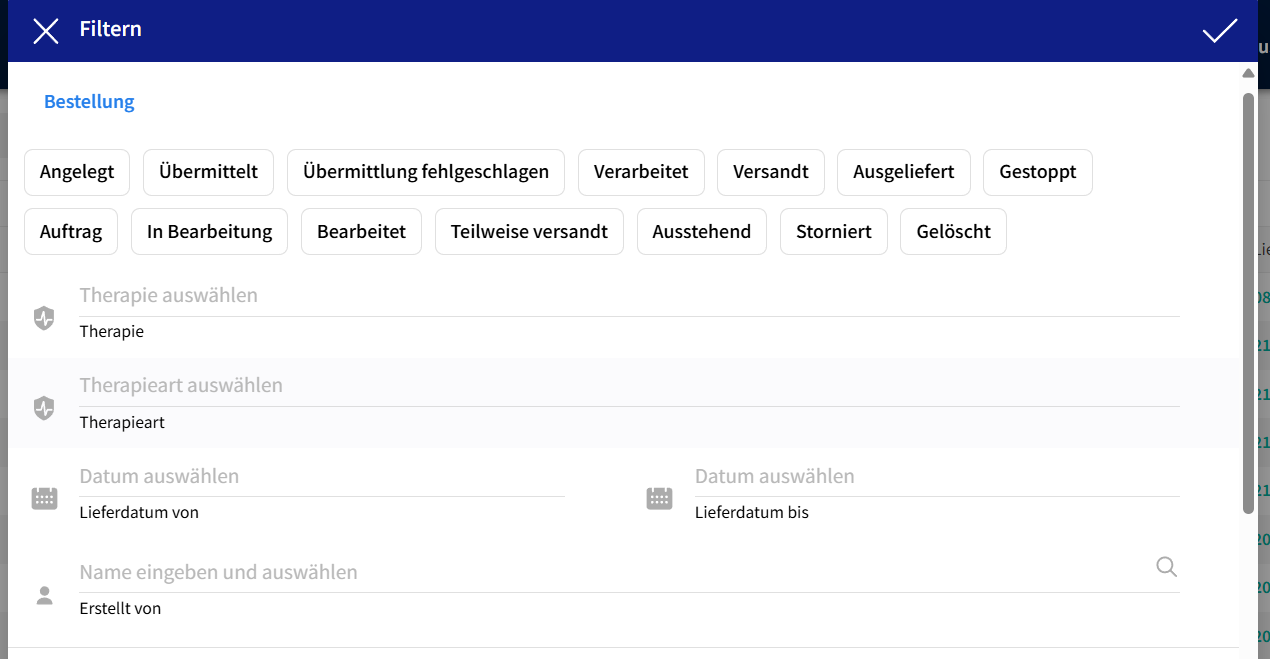The image size is (1270, 659).
Task: Click the heart-shield icon beside Therapieart
Action: (44, 408)
